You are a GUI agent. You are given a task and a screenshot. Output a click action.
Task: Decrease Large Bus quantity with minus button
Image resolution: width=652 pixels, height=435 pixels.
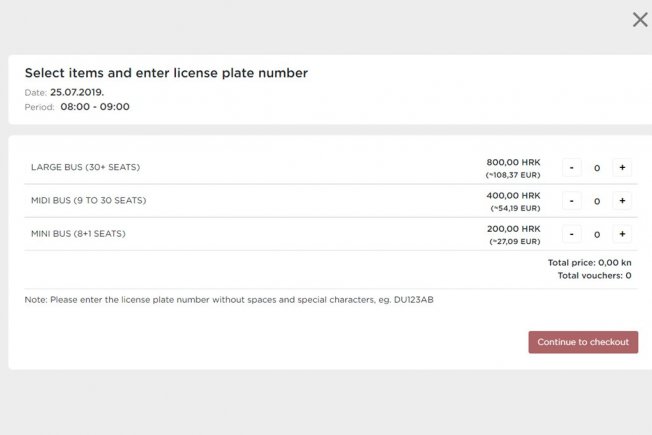(x=572, y=168)
